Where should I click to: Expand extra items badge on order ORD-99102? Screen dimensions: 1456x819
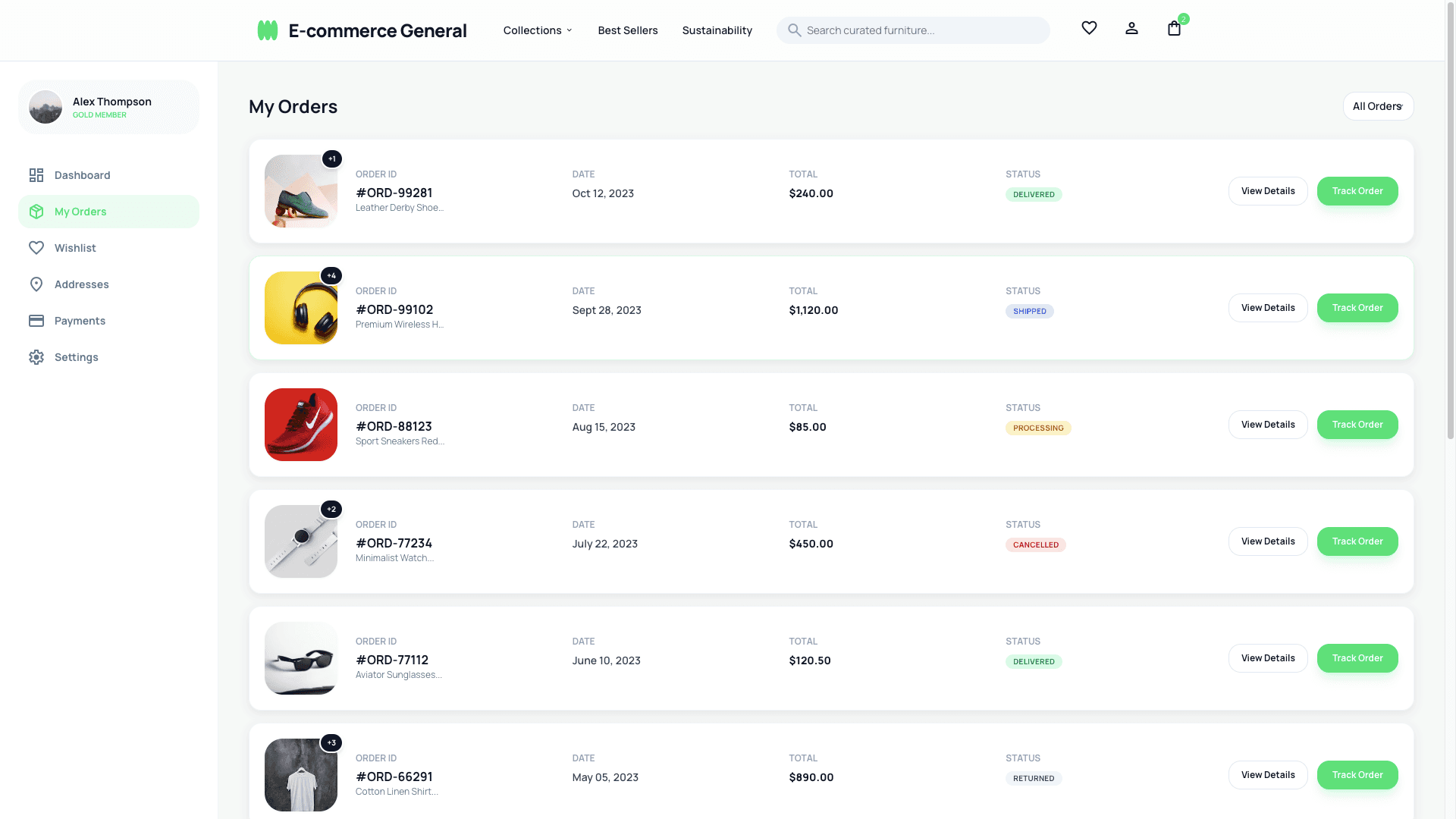point(331,275)
